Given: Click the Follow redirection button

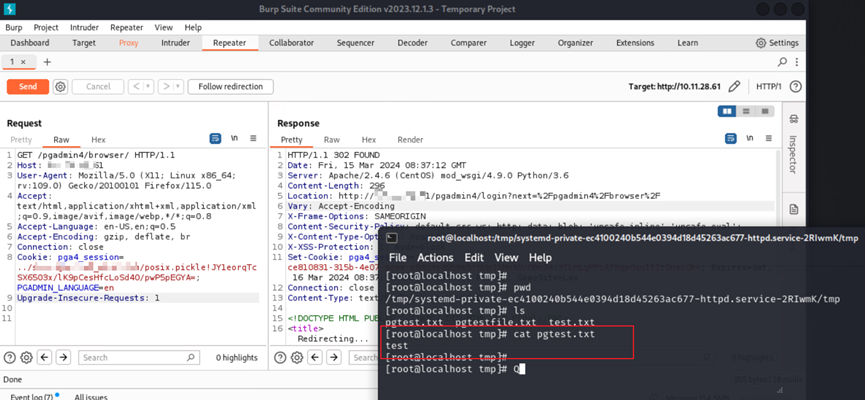Looking at the screenshot, I should point(230,87).
